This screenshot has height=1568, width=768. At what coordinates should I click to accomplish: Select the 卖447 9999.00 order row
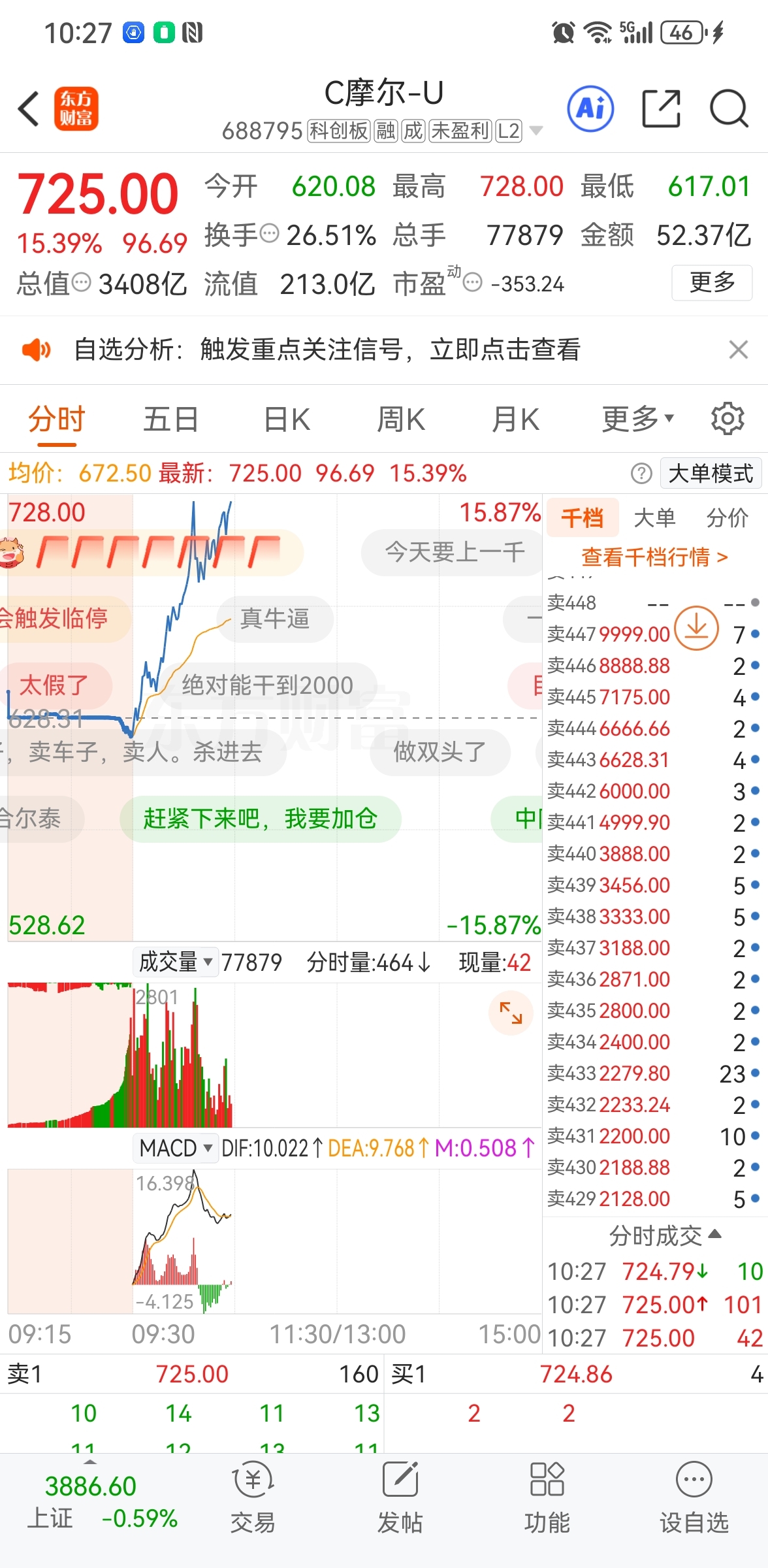654,634
